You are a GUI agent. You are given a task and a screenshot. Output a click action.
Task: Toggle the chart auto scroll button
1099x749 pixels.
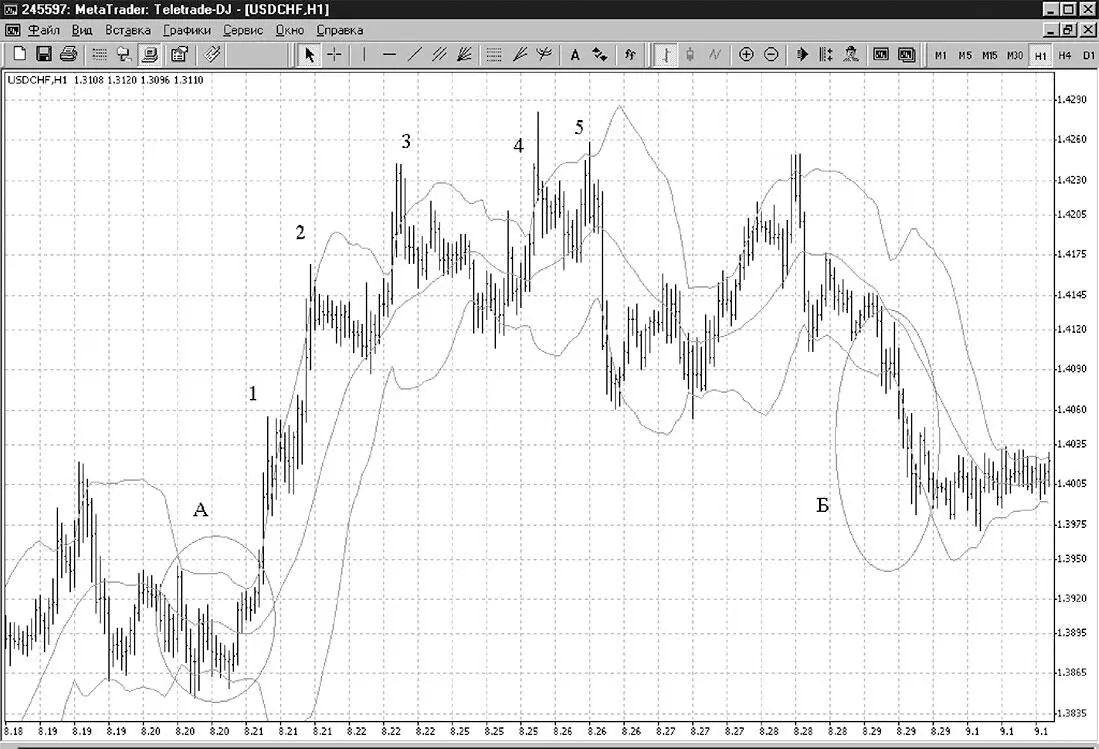pyautogui.click(x=802, y=55)
